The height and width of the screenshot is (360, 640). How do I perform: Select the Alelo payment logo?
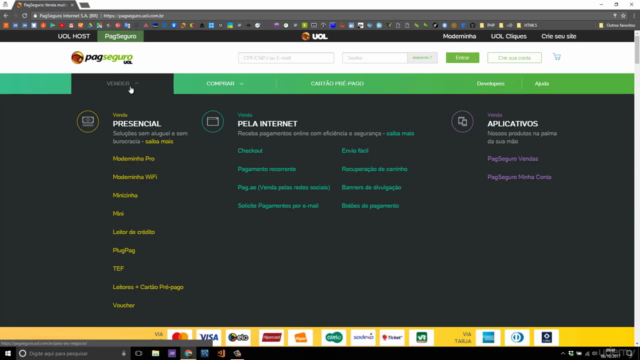point(334,337)
